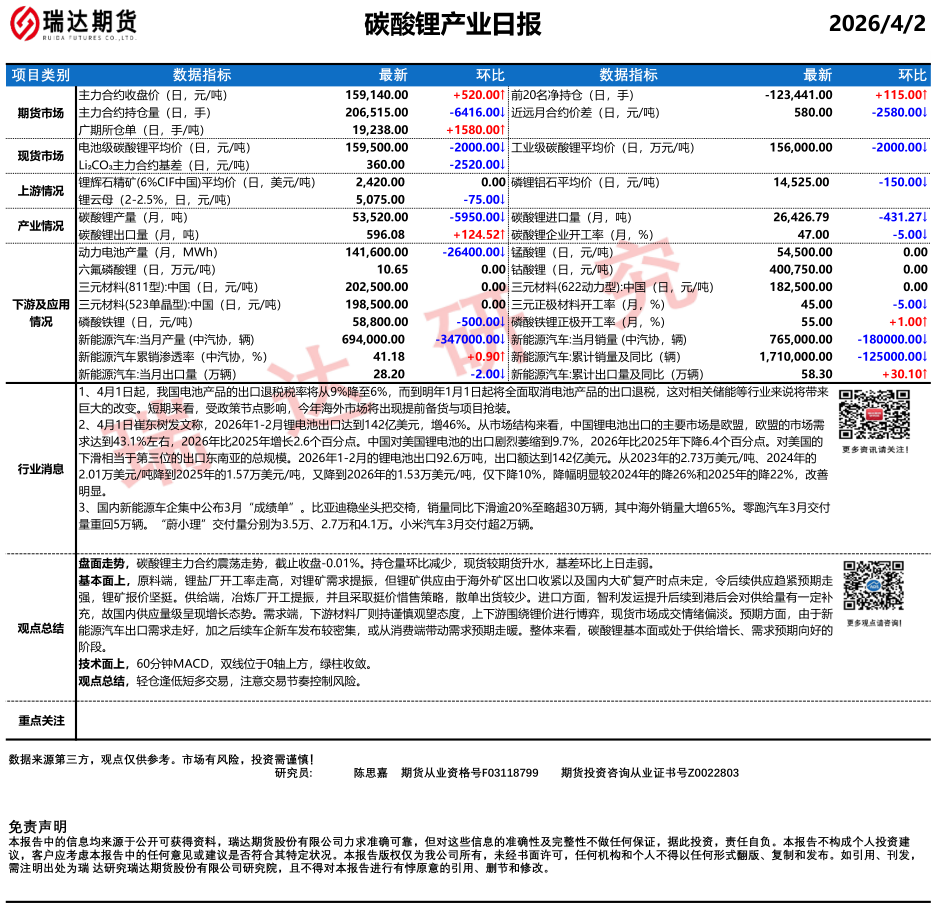Viewport: 935px width, 907px height.
Task: Select the 项目类别 column header
Action: (x=40, y=75)
